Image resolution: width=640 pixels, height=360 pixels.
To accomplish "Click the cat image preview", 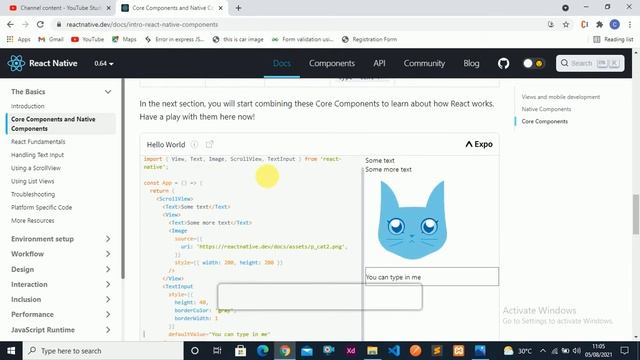I will tap(412, 220).
